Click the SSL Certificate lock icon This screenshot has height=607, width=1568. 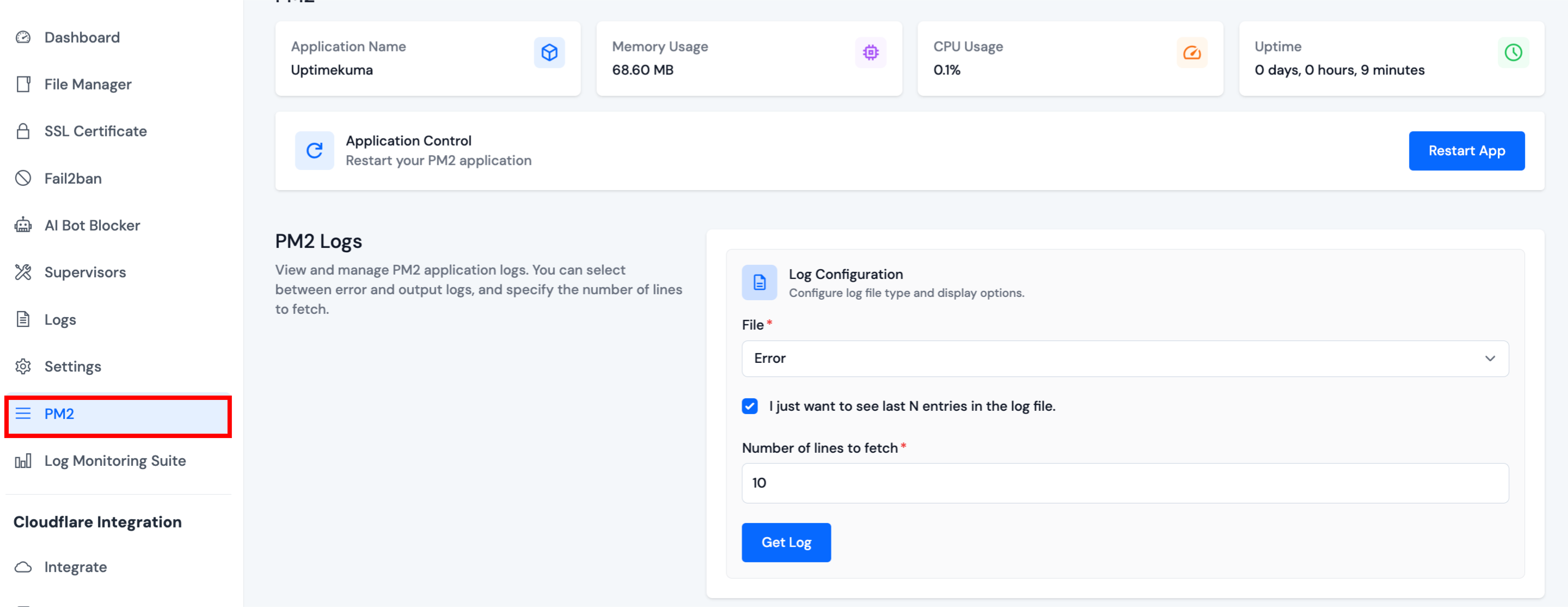[x=23, y=131]
